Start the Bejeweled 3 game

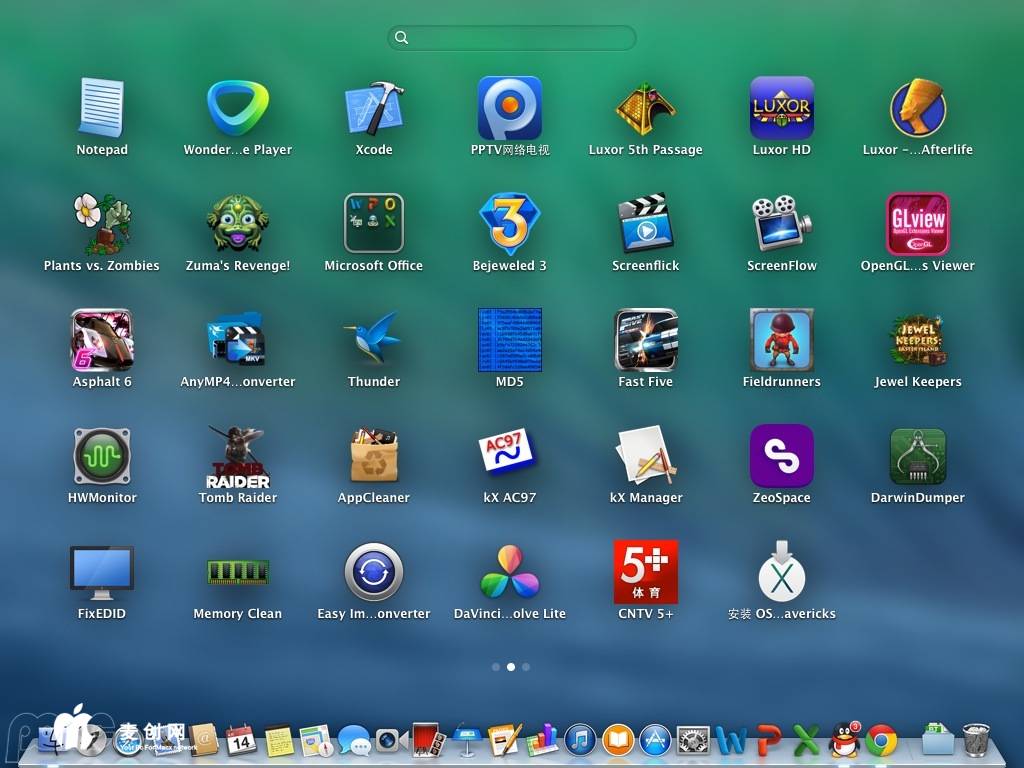(510, 225)
